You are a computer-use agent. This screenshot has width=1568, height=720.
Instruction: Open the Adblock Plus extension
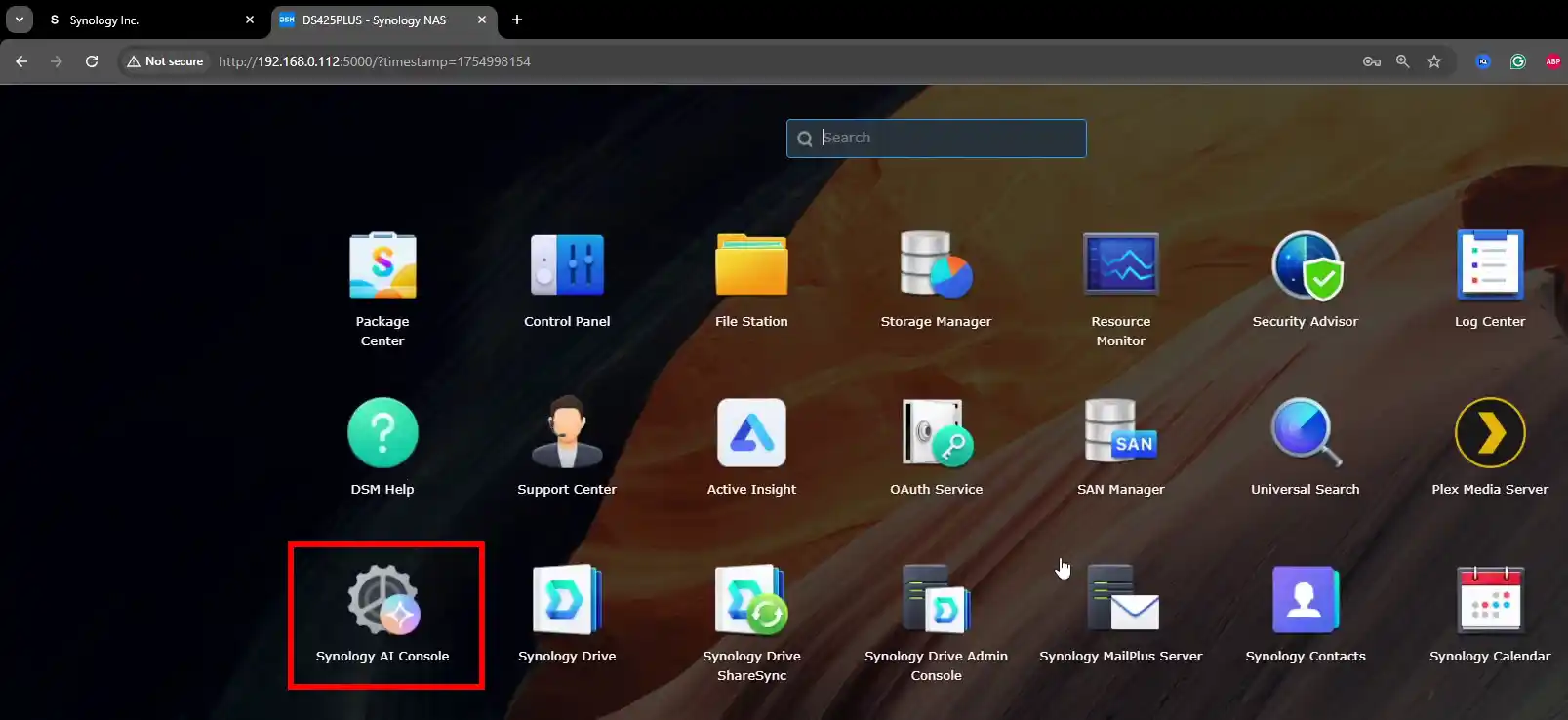[x=1553, y=61]
